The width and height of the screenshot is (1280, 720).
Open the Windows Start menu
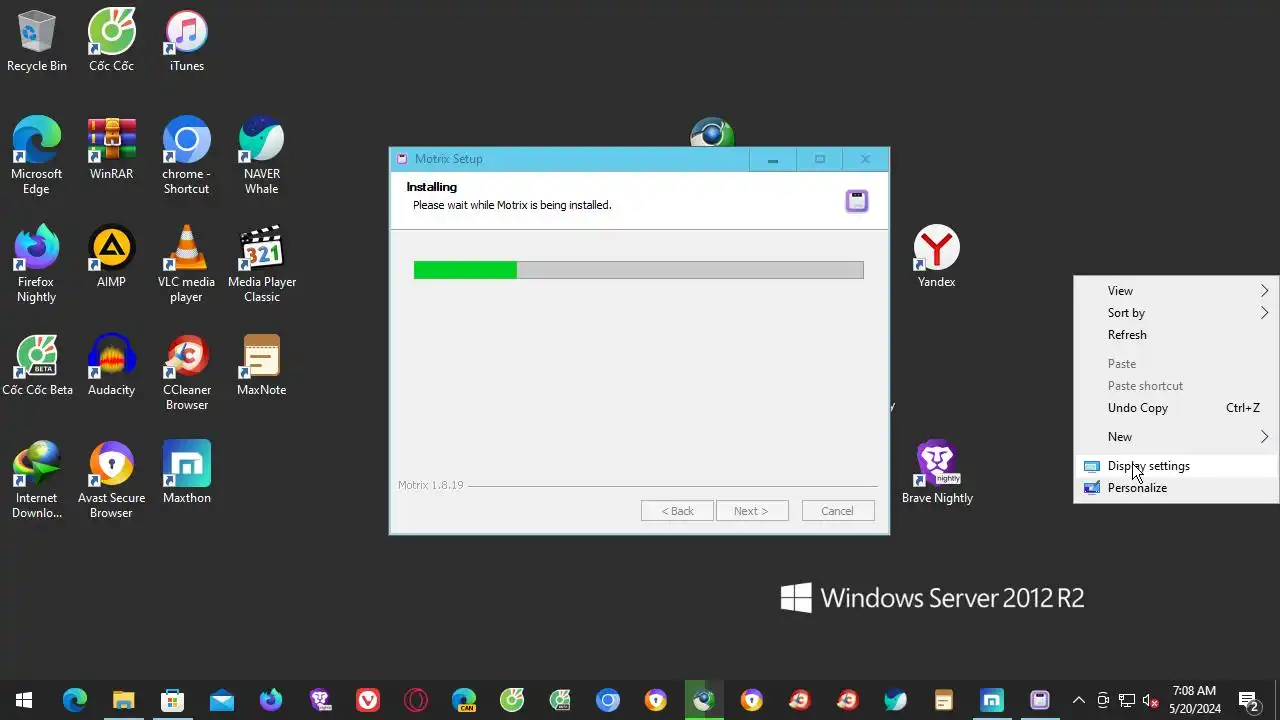[24, 700]
